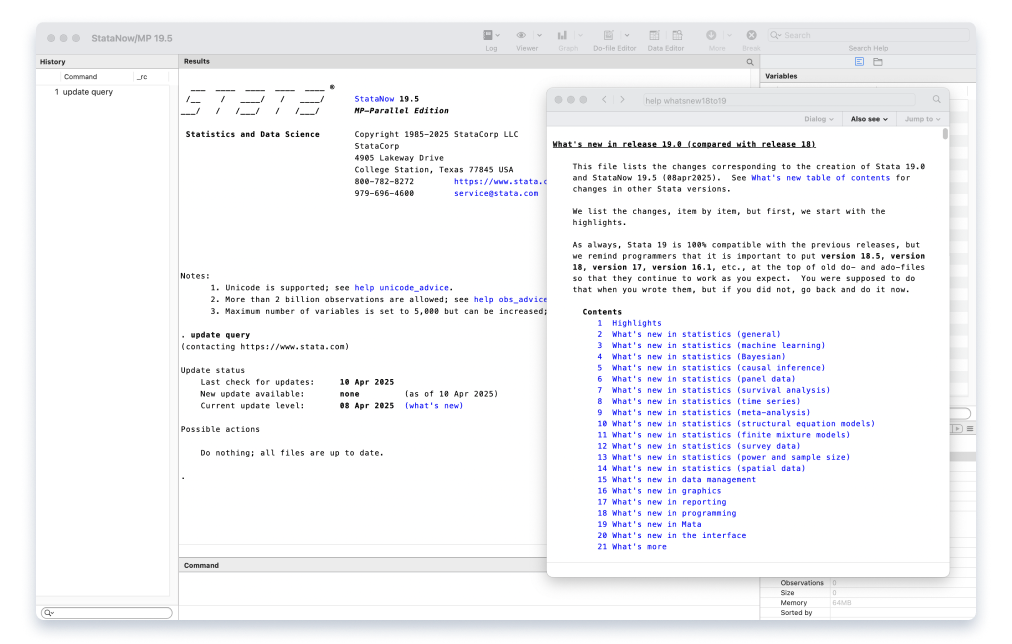Go forward in help viewer

[x=622, y=99]
